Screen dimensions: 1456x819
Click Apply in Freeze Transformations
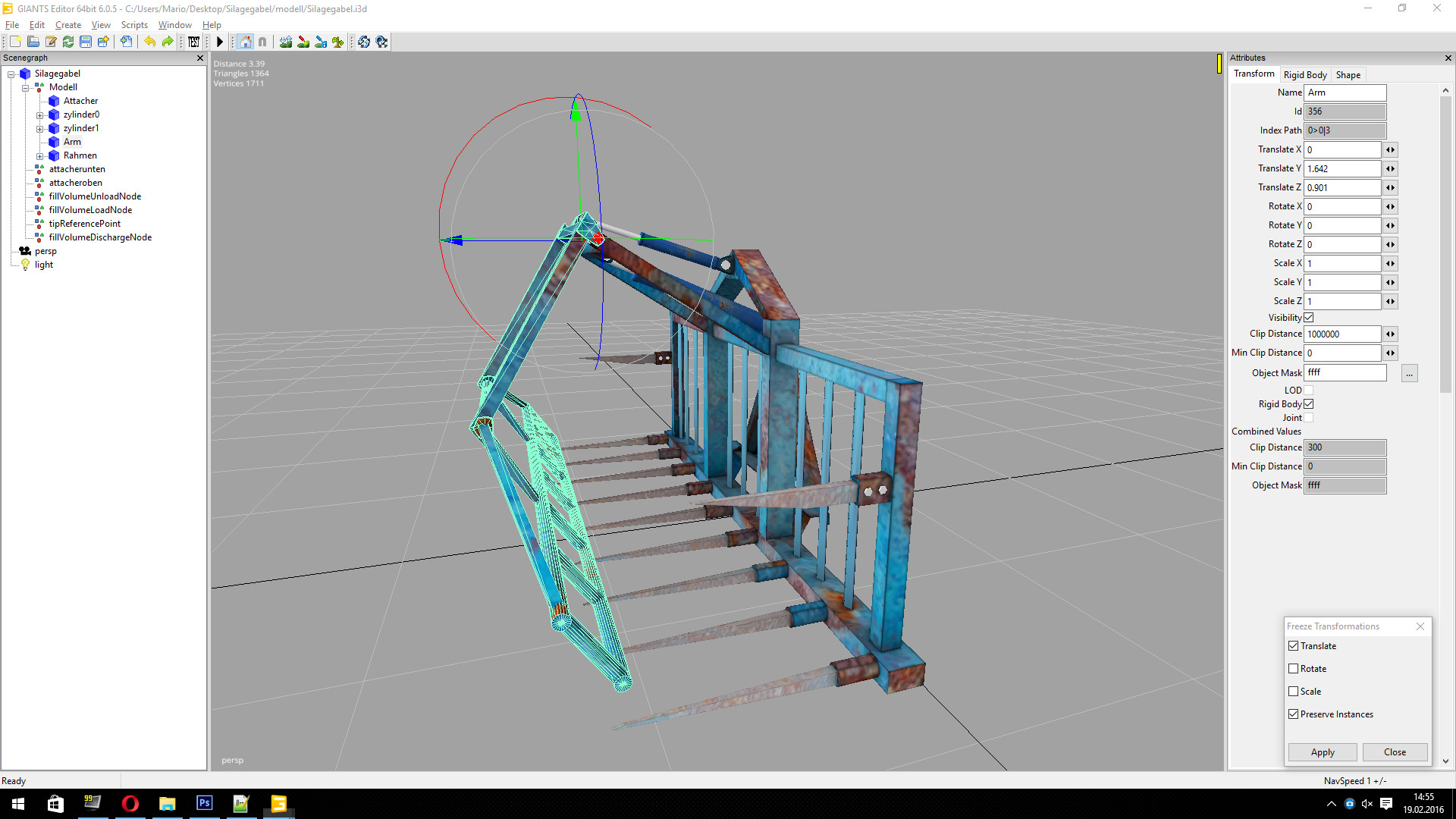point(1322,752)
